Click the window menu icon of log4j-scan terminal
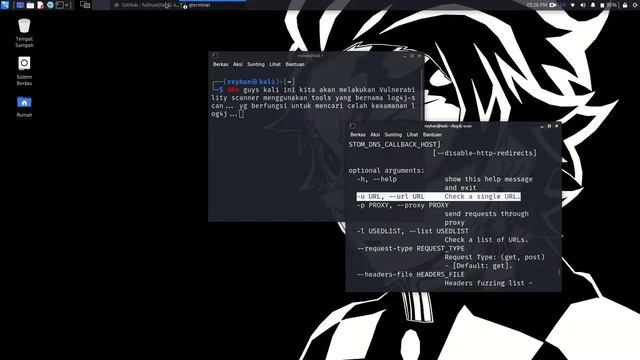This screenshot has width=640, height=360. 352,126
